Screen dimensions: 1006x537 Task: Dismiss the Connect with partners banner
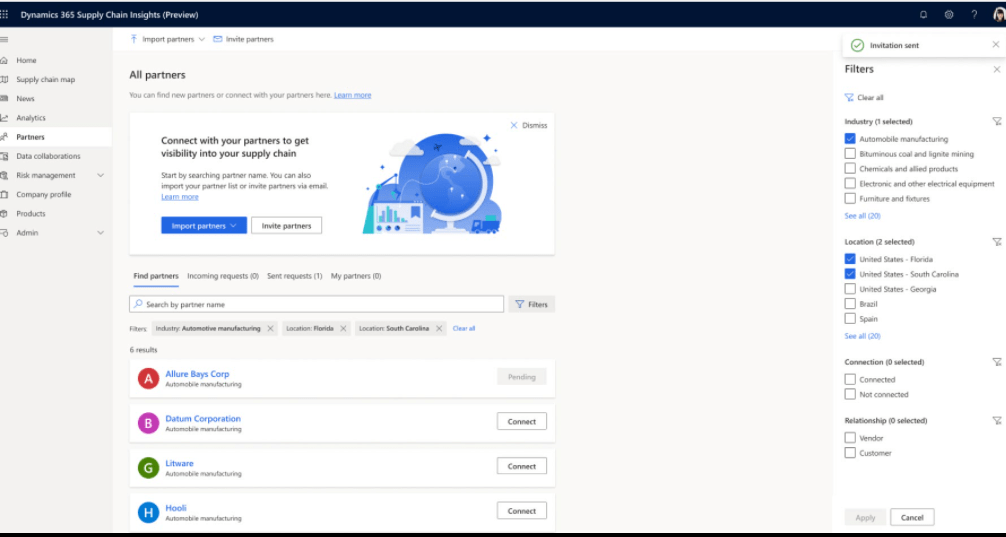[x=529, y=125]
